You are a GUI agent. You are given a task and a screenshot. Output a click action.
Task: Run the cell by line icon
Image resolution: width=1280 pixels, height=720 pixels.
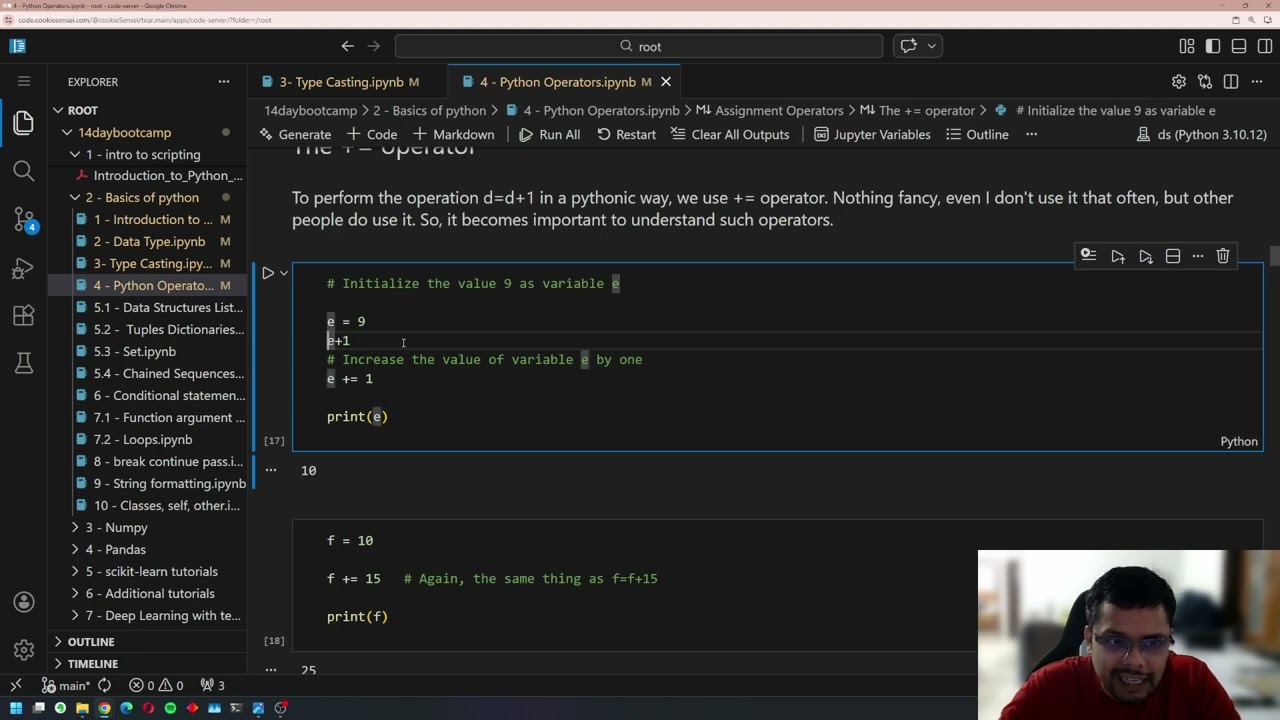click(x=1089, y=256)
